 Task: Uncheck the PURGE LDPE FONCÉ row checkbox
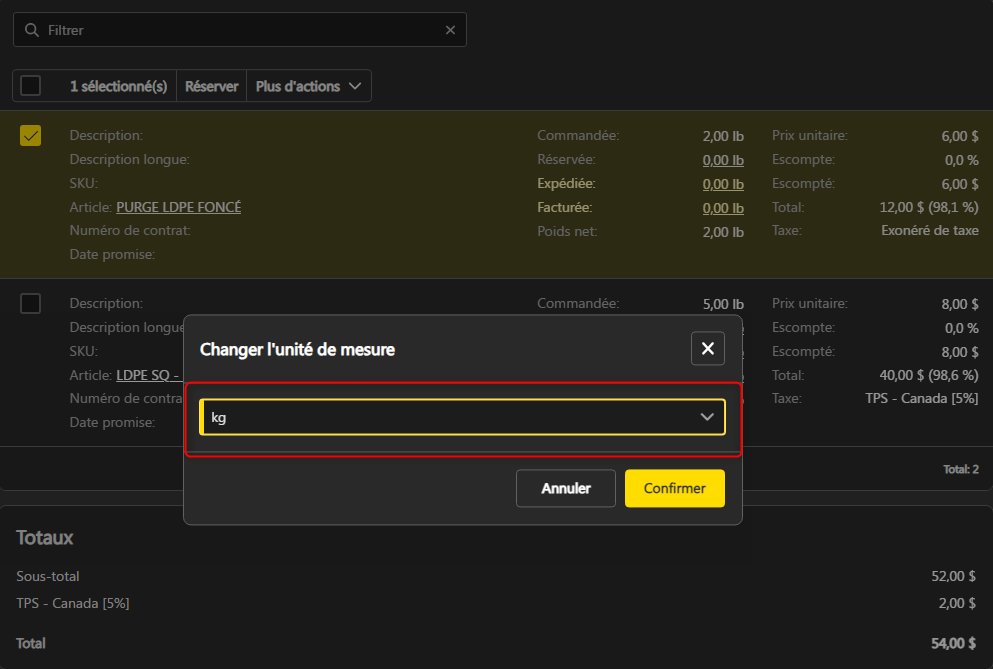[31, 136]
